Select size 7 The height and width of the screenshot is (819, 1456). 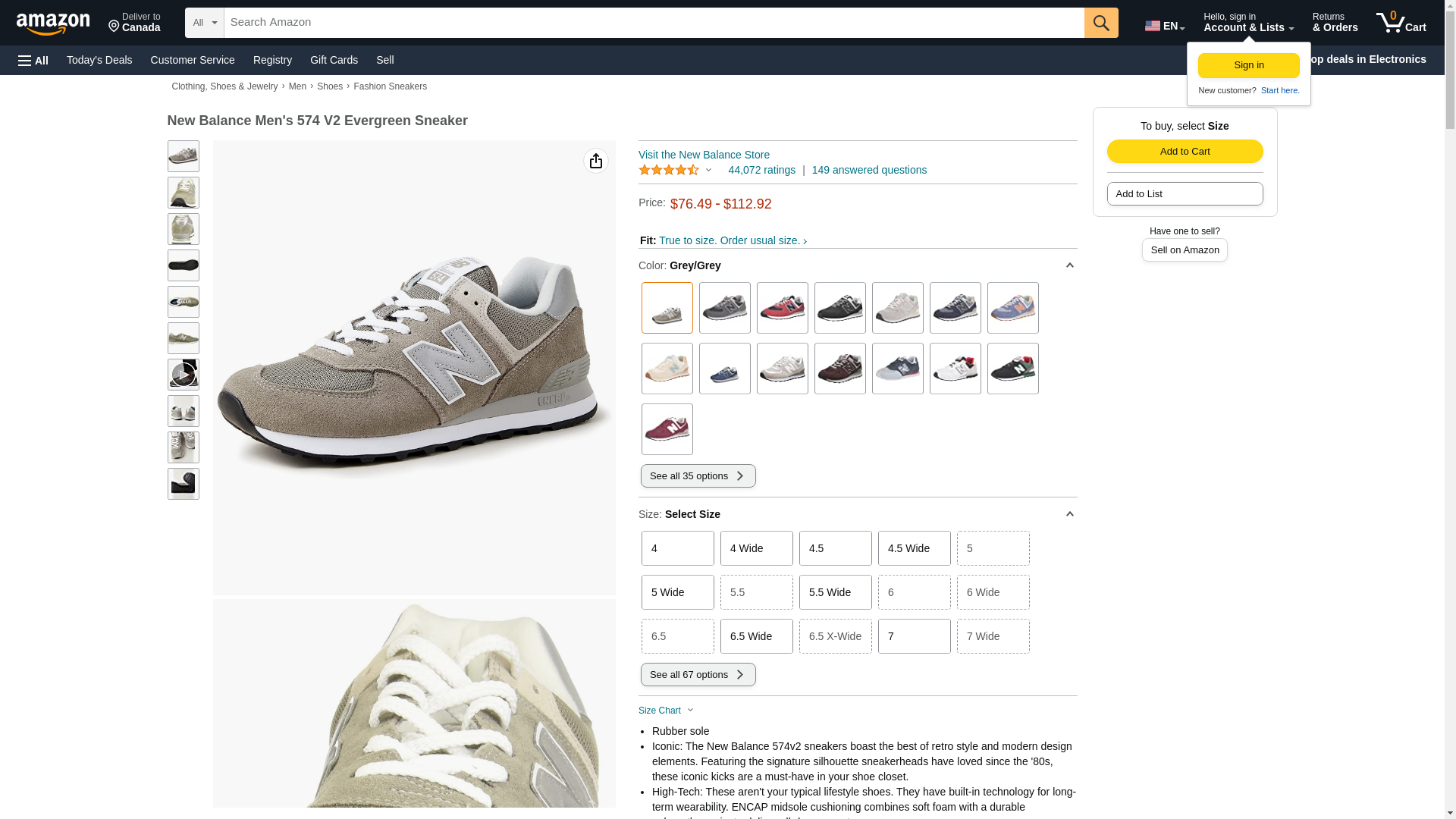[914, 636]
